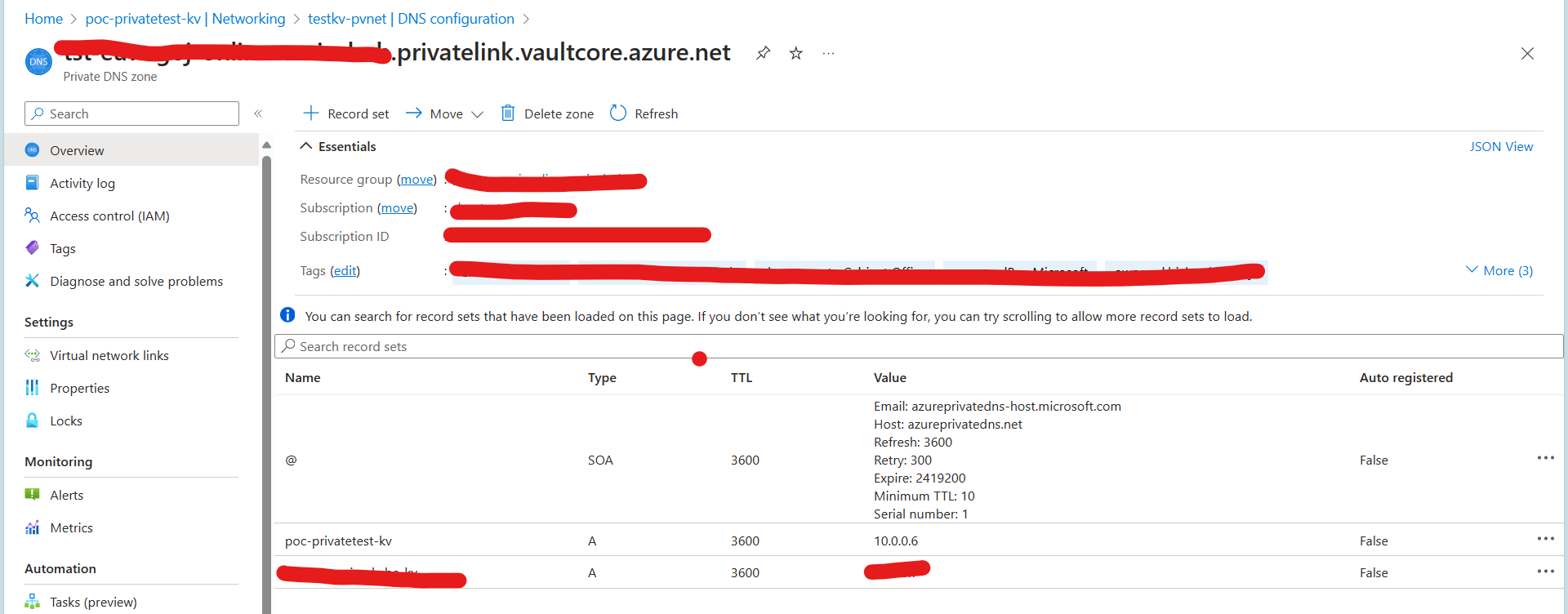Edit the tags
This screenshot has height=614, width=1568.
345,270
